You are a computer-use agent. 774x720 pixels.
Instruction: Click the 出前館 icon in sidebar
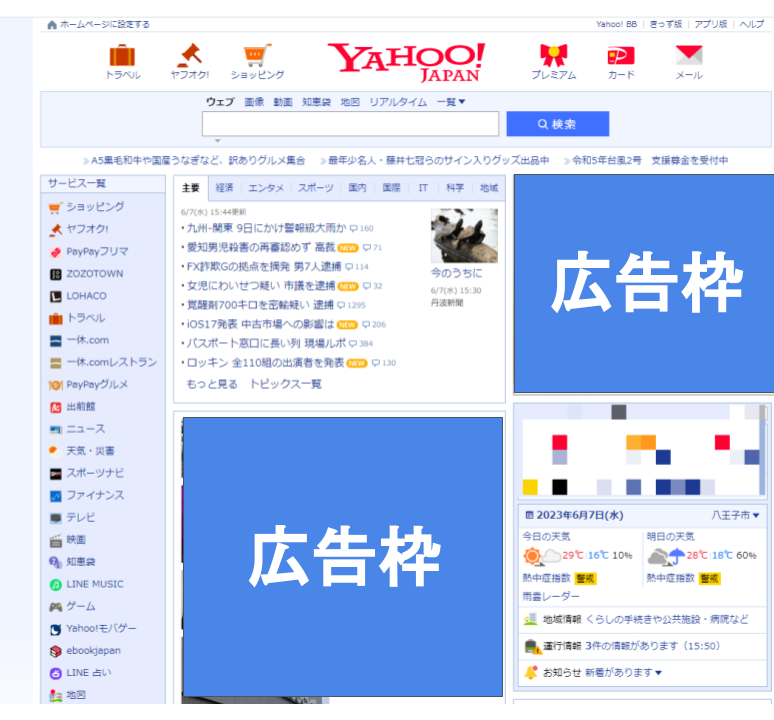[x=56, y=407]
